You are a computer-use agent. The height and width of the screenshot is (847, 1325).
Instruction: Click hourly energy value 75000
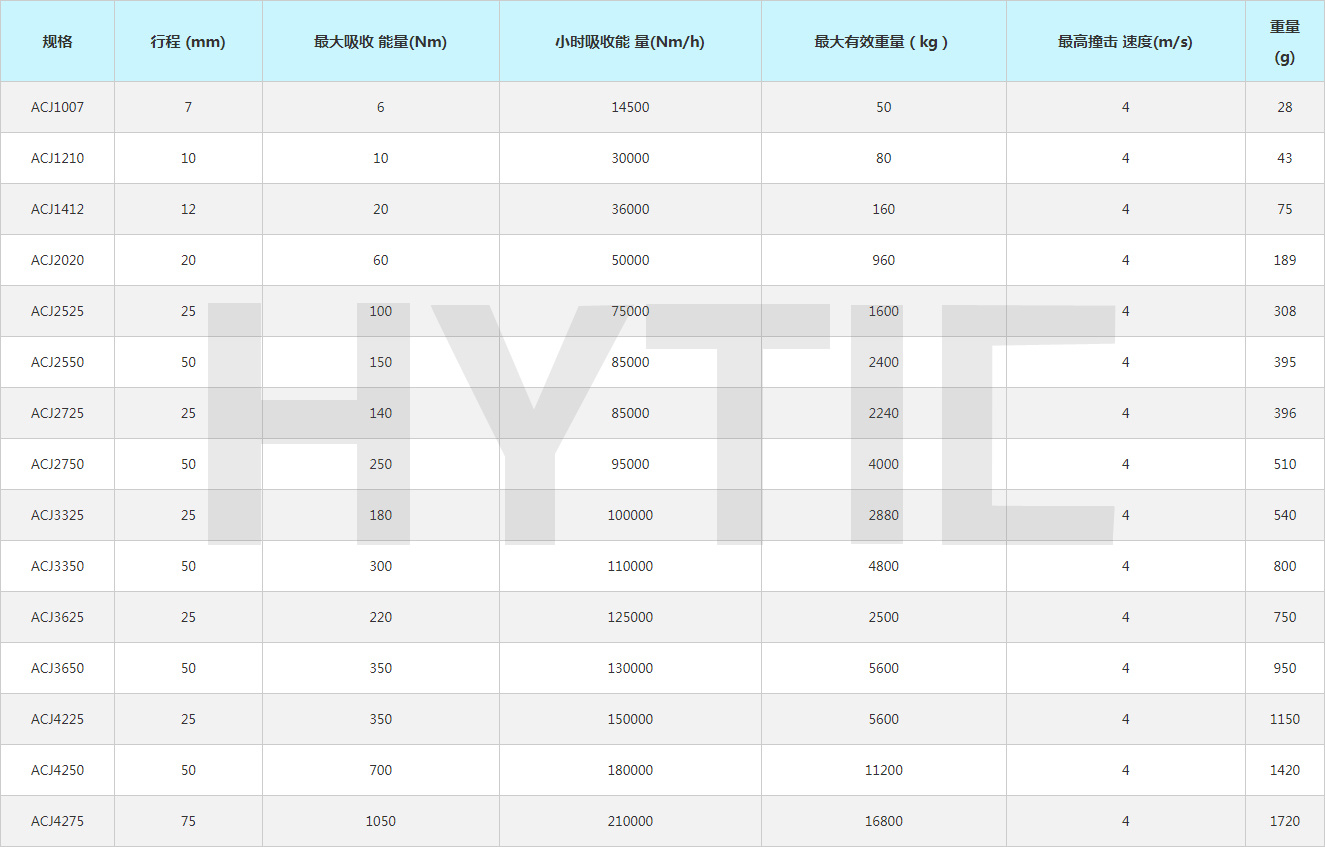(630, 311)
